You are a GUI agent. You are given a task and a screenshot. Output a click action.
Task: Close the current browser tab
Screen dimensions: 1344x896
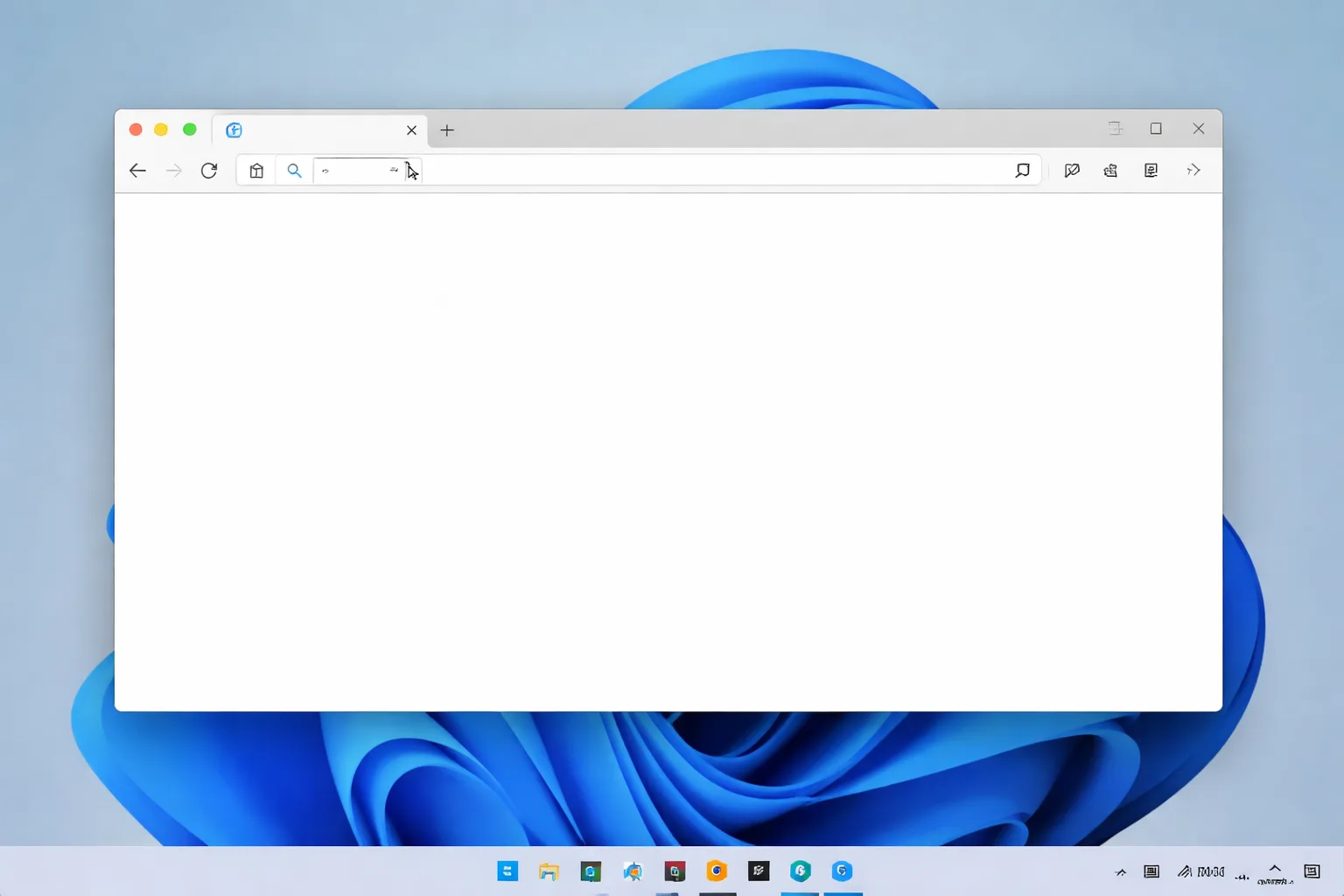[x=411, y=130]
